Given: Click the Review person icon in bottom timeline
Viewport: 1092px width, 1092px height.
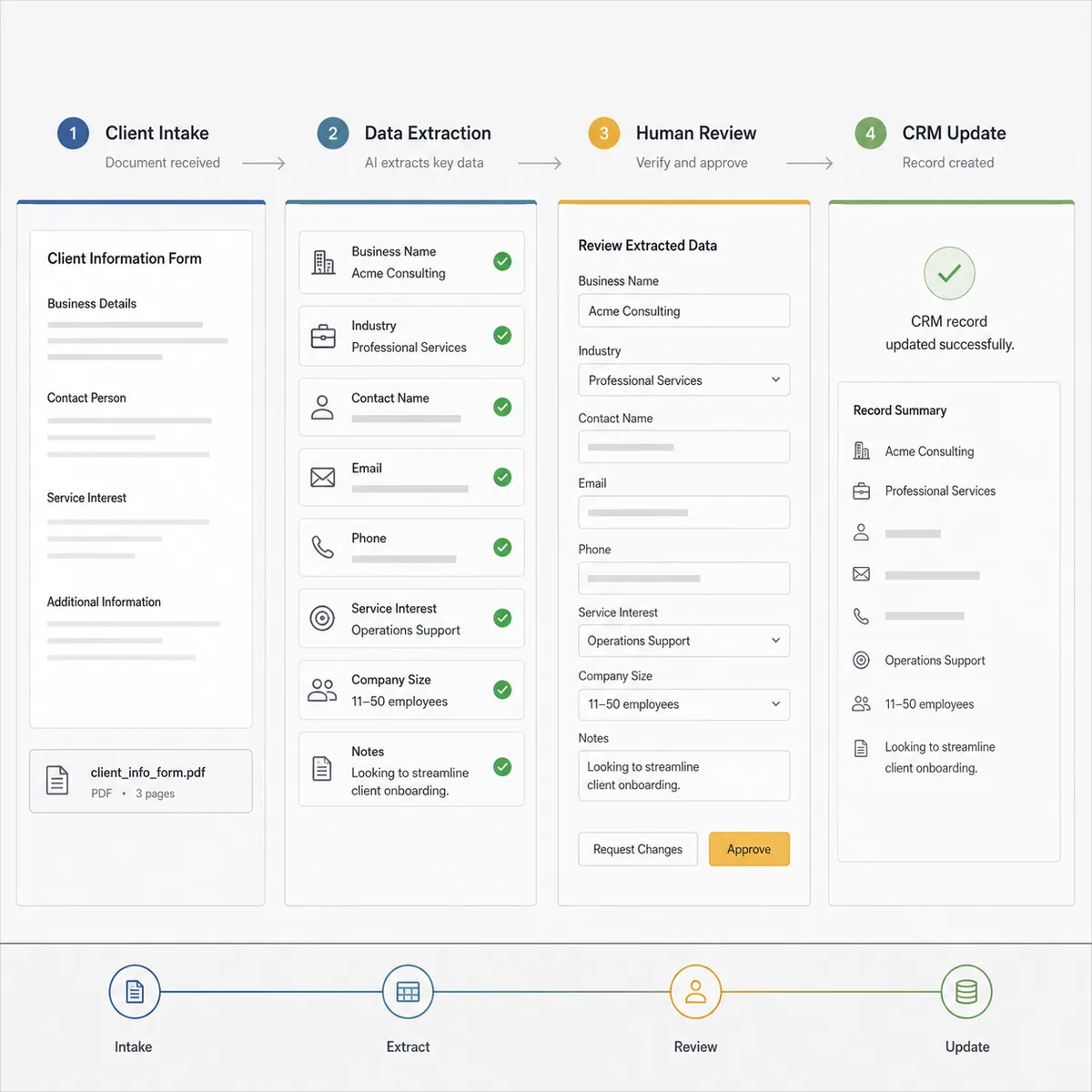Looking at the screenshot, I should click(x=695, y=991).
